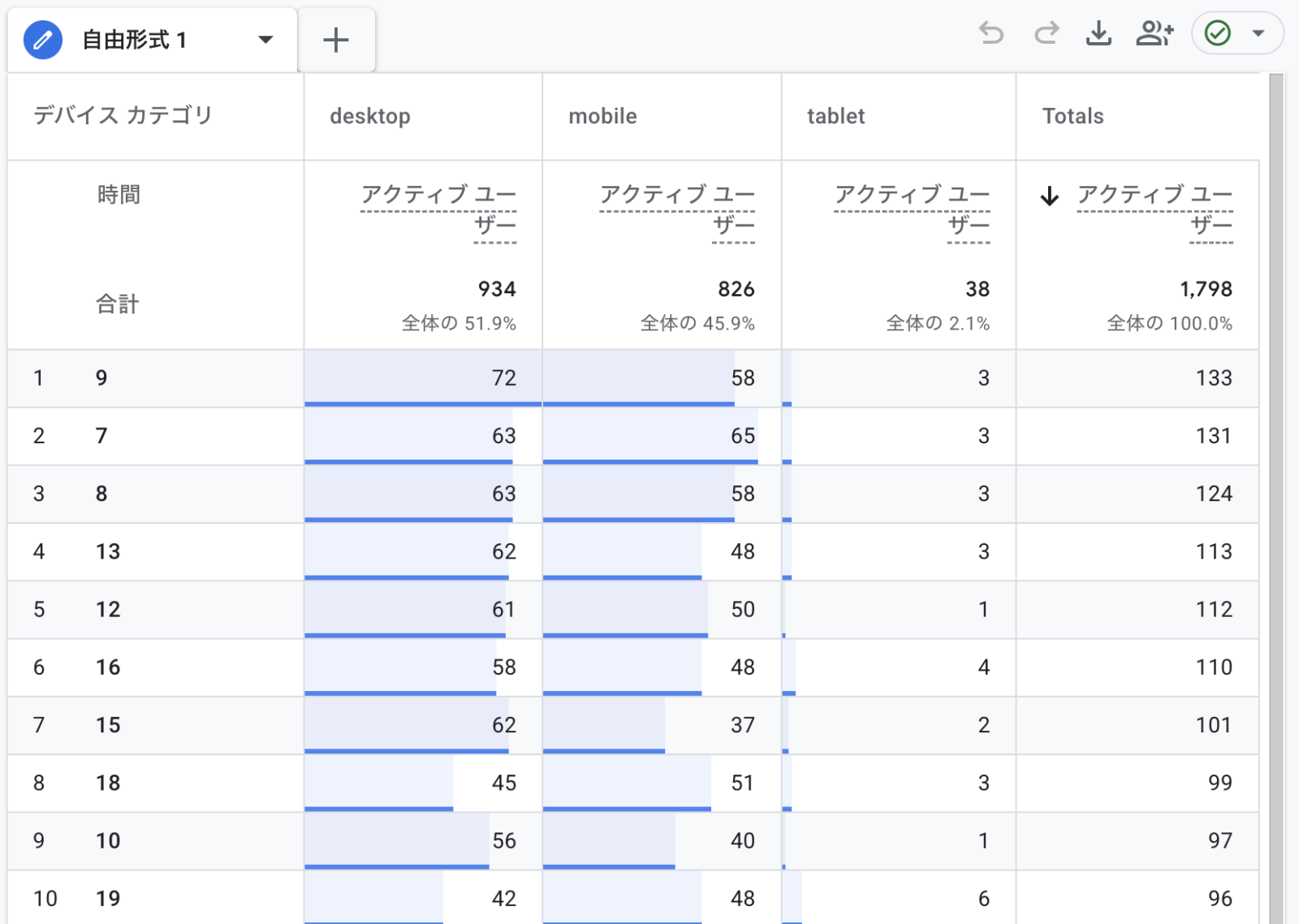This screenshot has height=924, width=1299.
Task: Click the redo arrow icon
Action: pos(1047,33)
